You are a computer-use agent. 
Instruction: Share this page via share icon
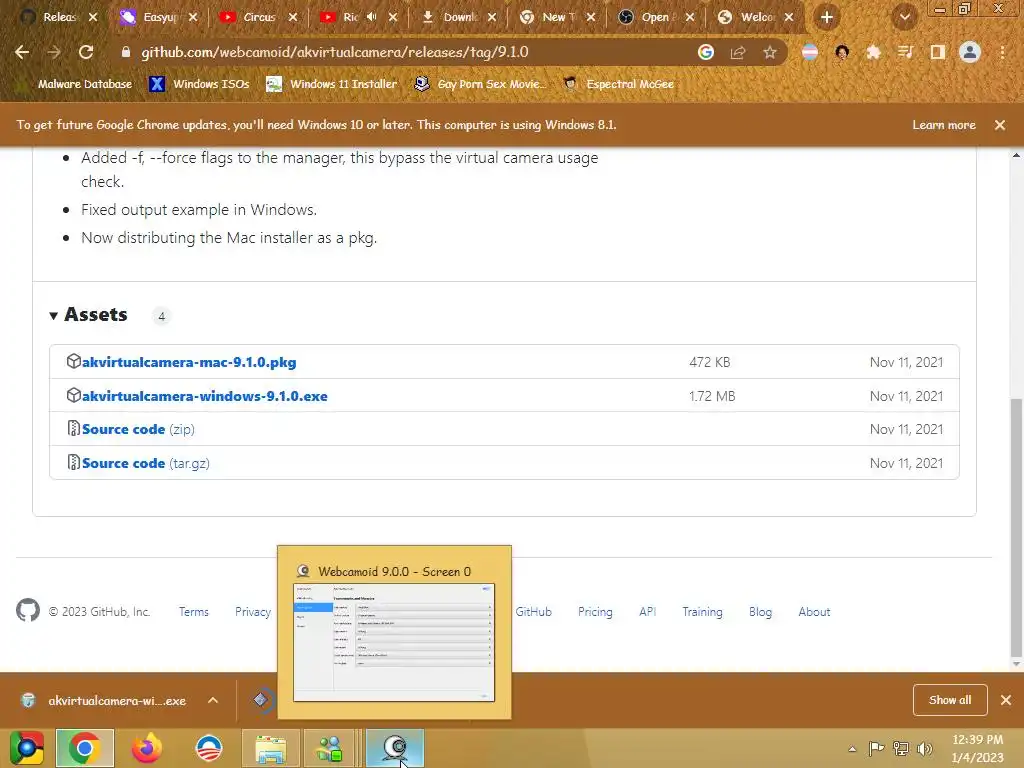[x=738, y=52]
